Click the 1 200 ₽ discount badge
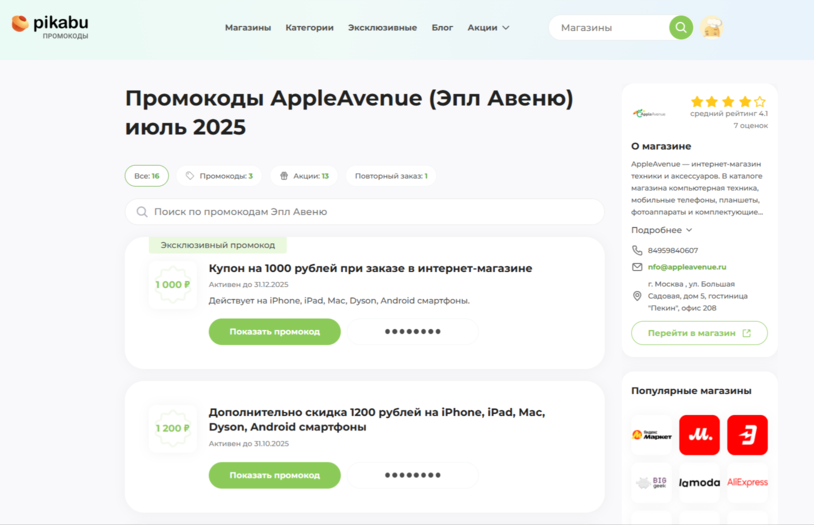The height and width of the screenshot is (525, 814). (173, 428)
